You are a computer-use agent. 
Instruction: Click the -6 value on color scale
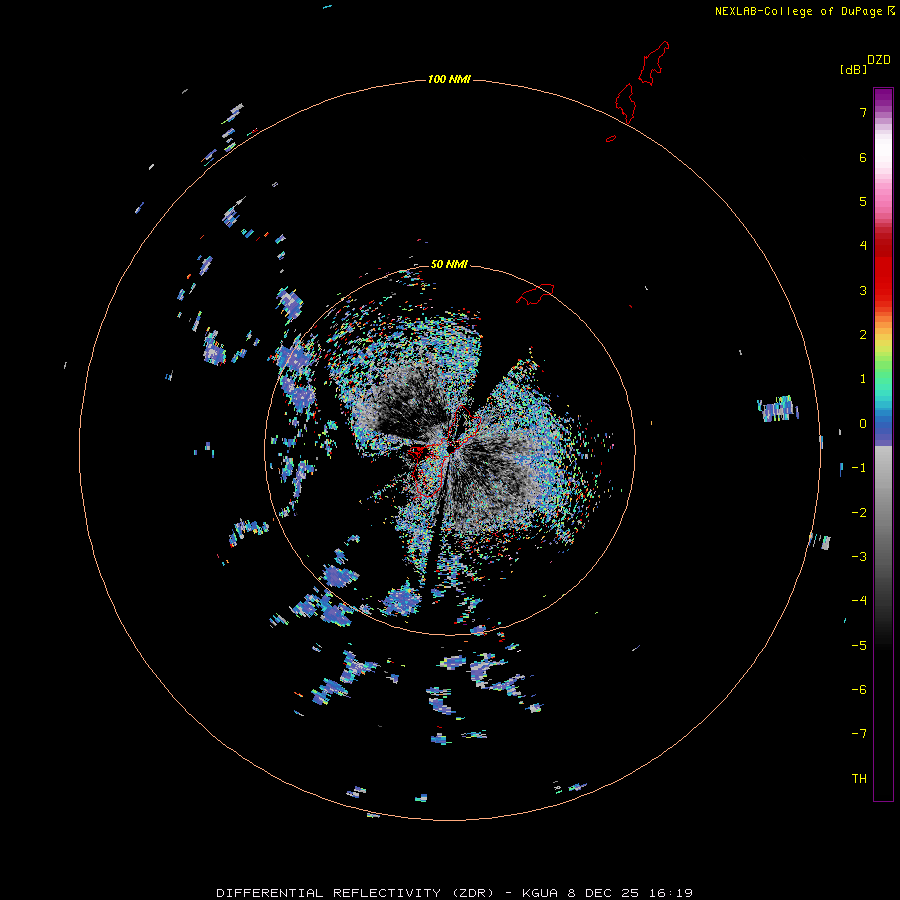(859, 690)
